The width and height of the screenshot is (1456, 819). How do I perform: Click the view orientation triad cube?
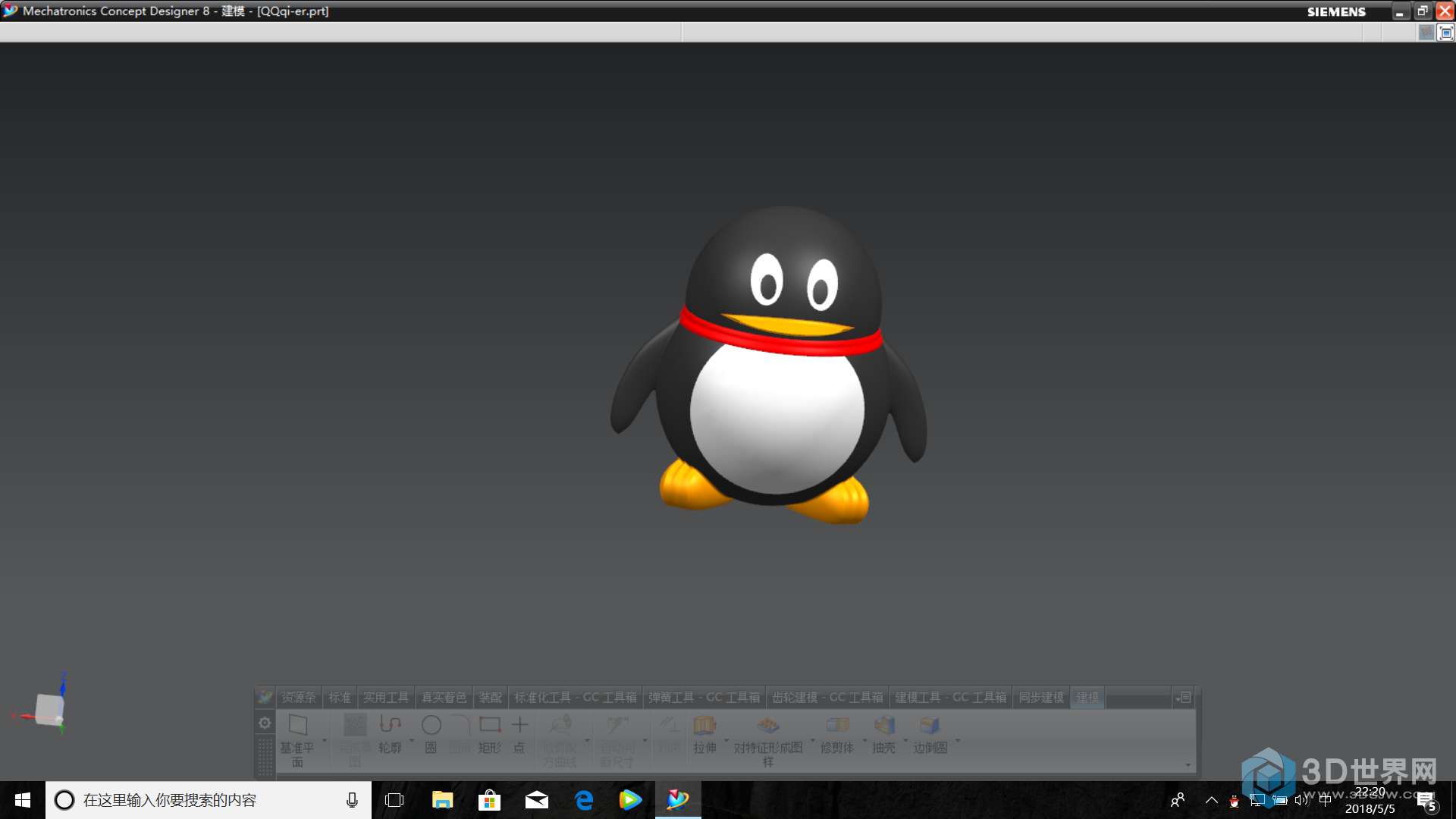coord(49,710)
